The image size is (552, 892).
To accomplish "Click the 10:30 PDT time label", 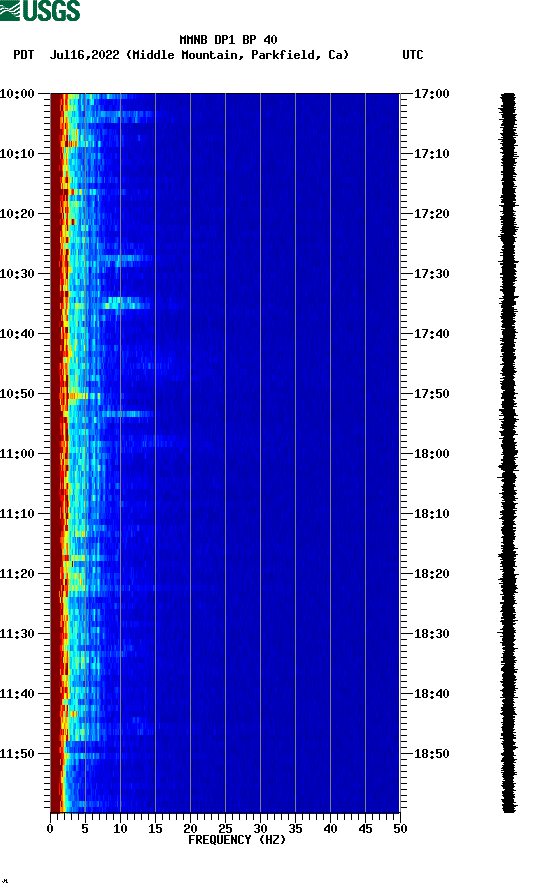I will coord(17,274).
